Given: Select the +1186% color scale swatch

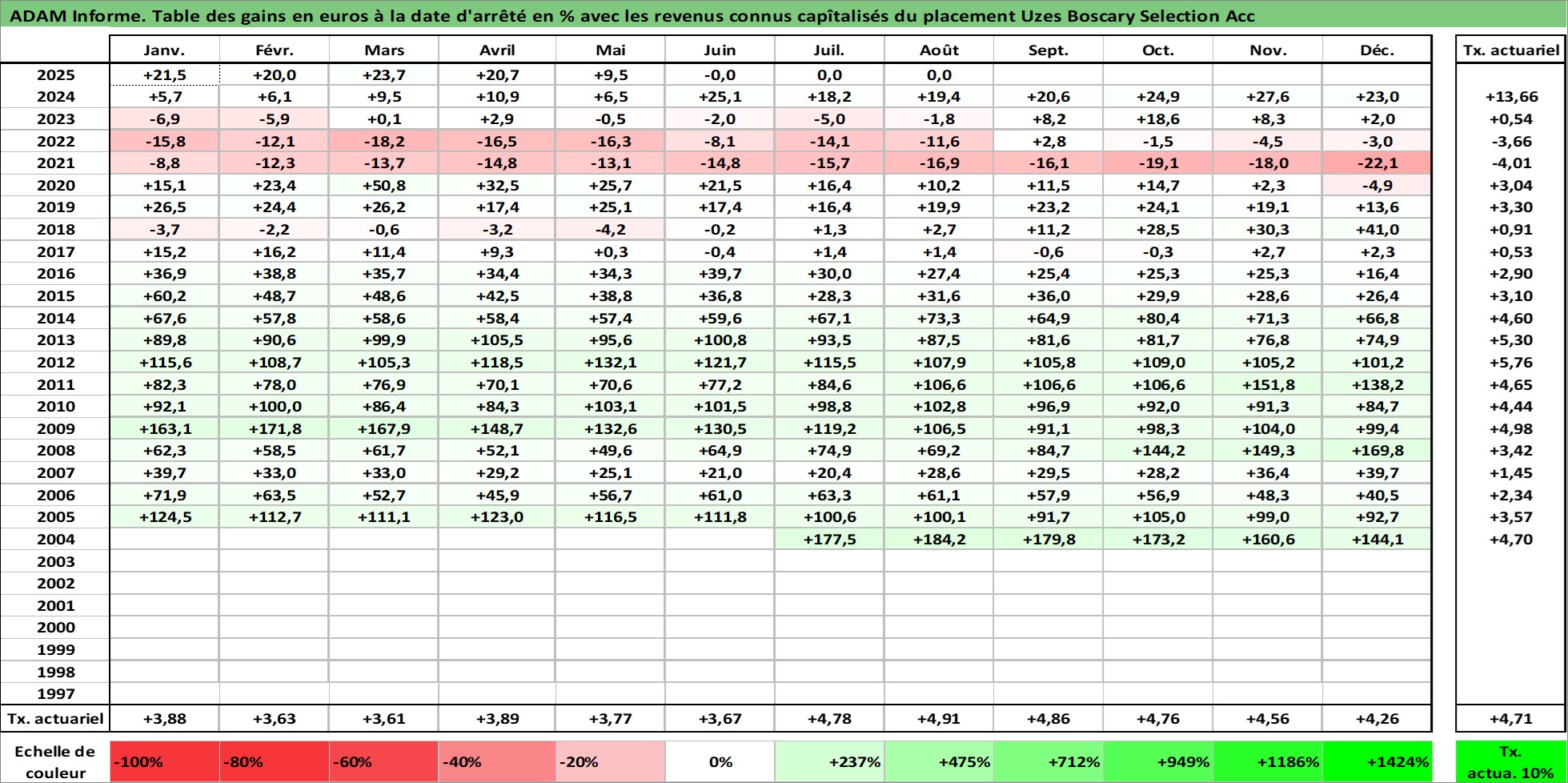Looking at the screenshot, I should click(1268, 761).
